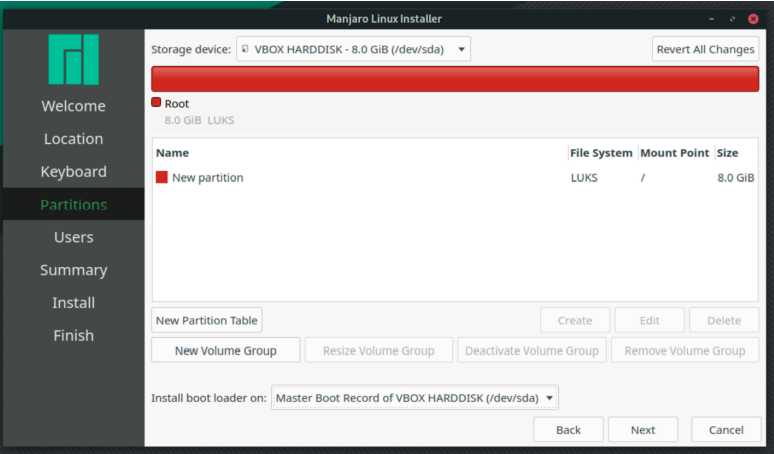This screenshot has width=774, height=454.
Task: Select the Users step in sidebar
Action: pos(74,237)
